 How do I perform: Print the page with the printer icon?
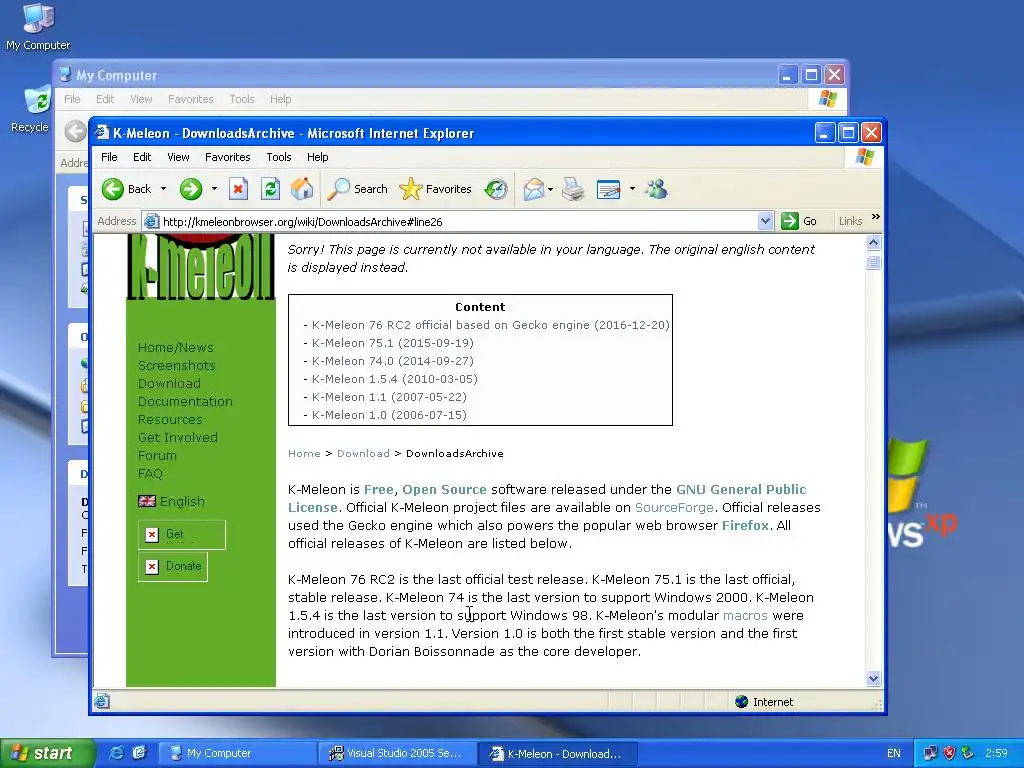tap(573, 189)
